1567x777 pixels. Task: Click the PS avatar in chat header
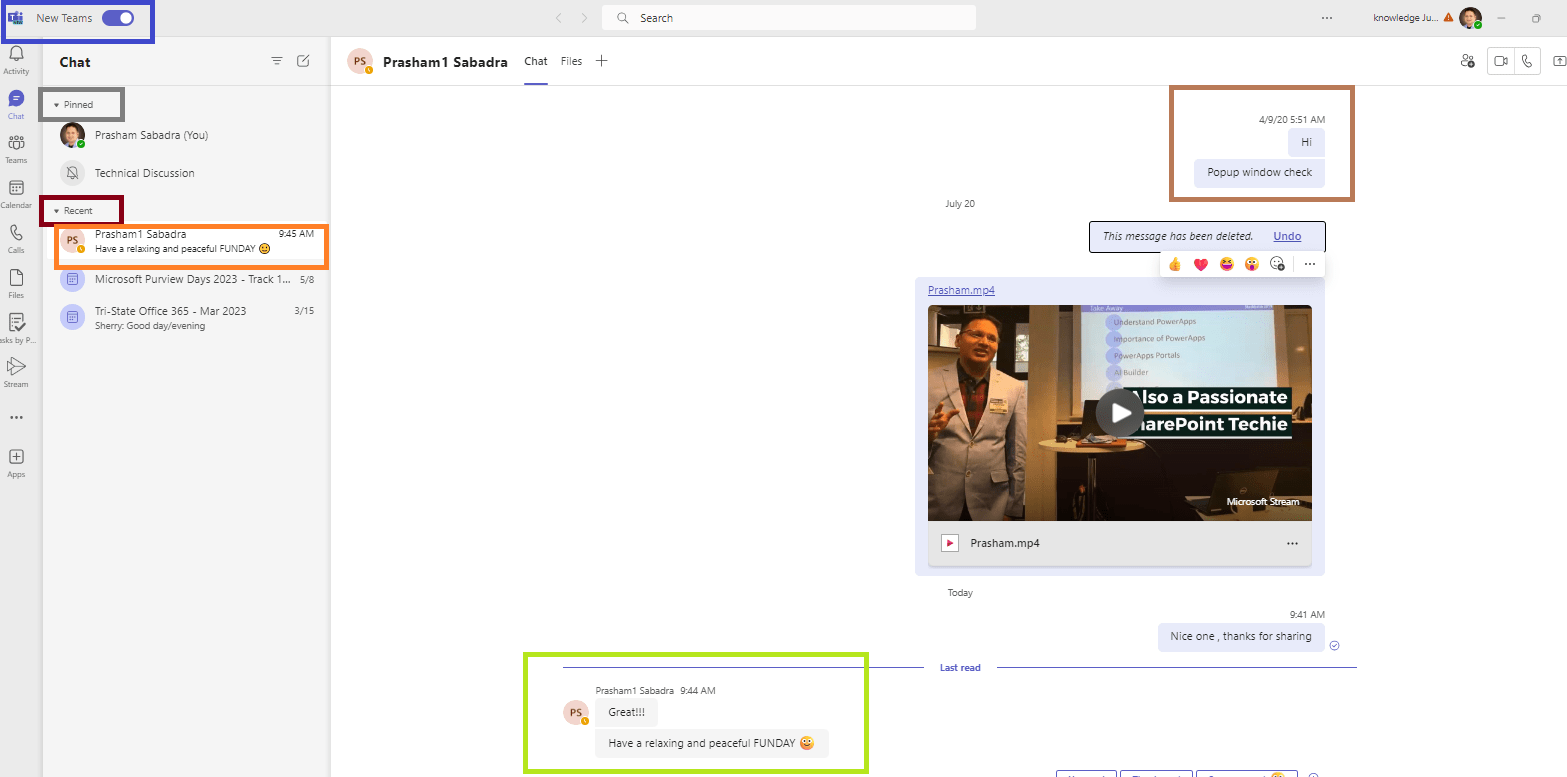pyautogui.click(x=359, y=61)
